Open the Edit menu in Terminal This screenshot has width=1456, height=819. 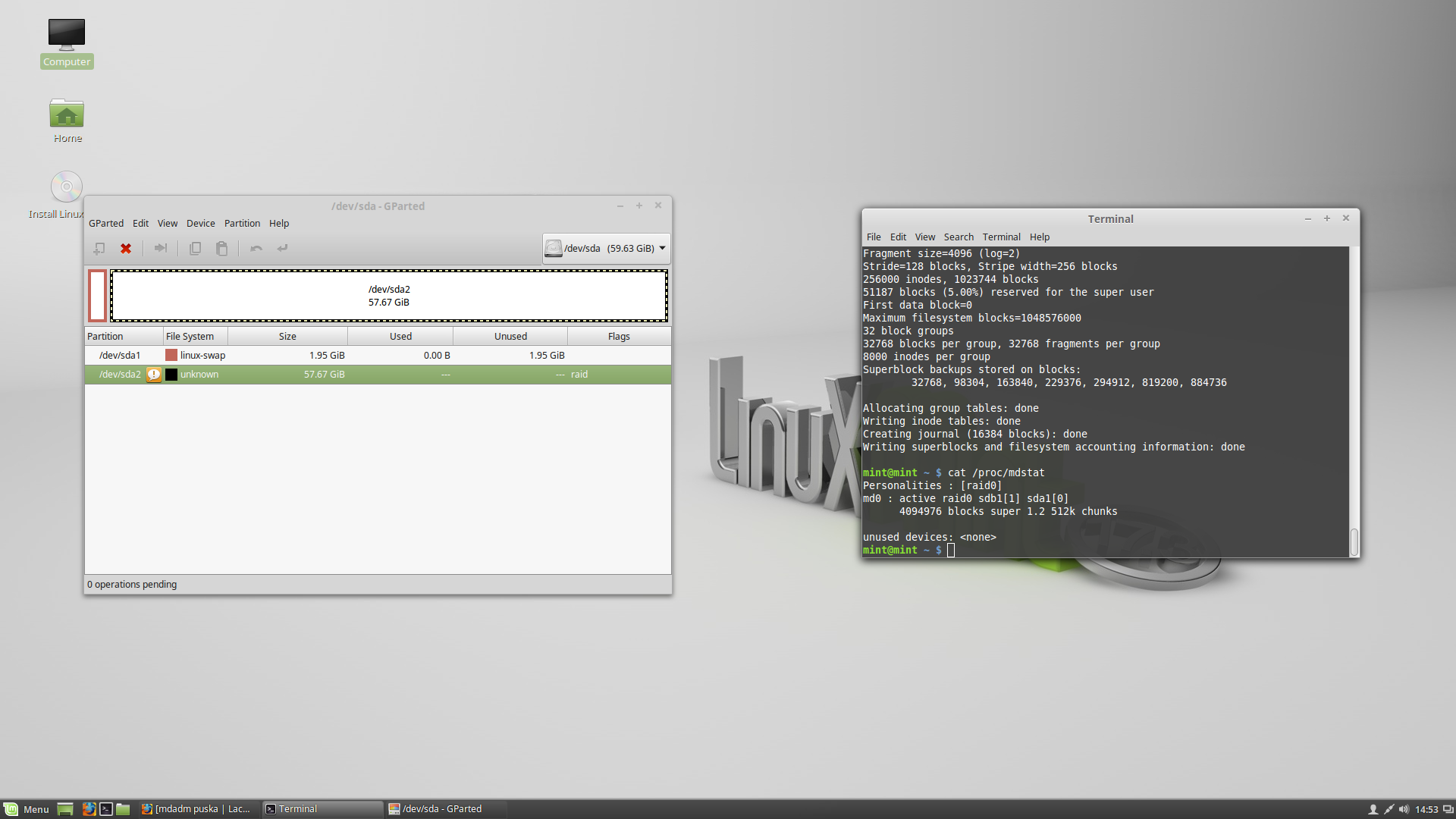click(898, 237)
